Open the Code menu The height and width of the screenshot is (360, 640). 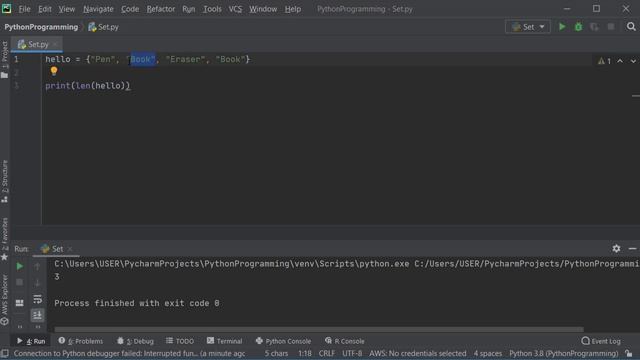(130, 9)
